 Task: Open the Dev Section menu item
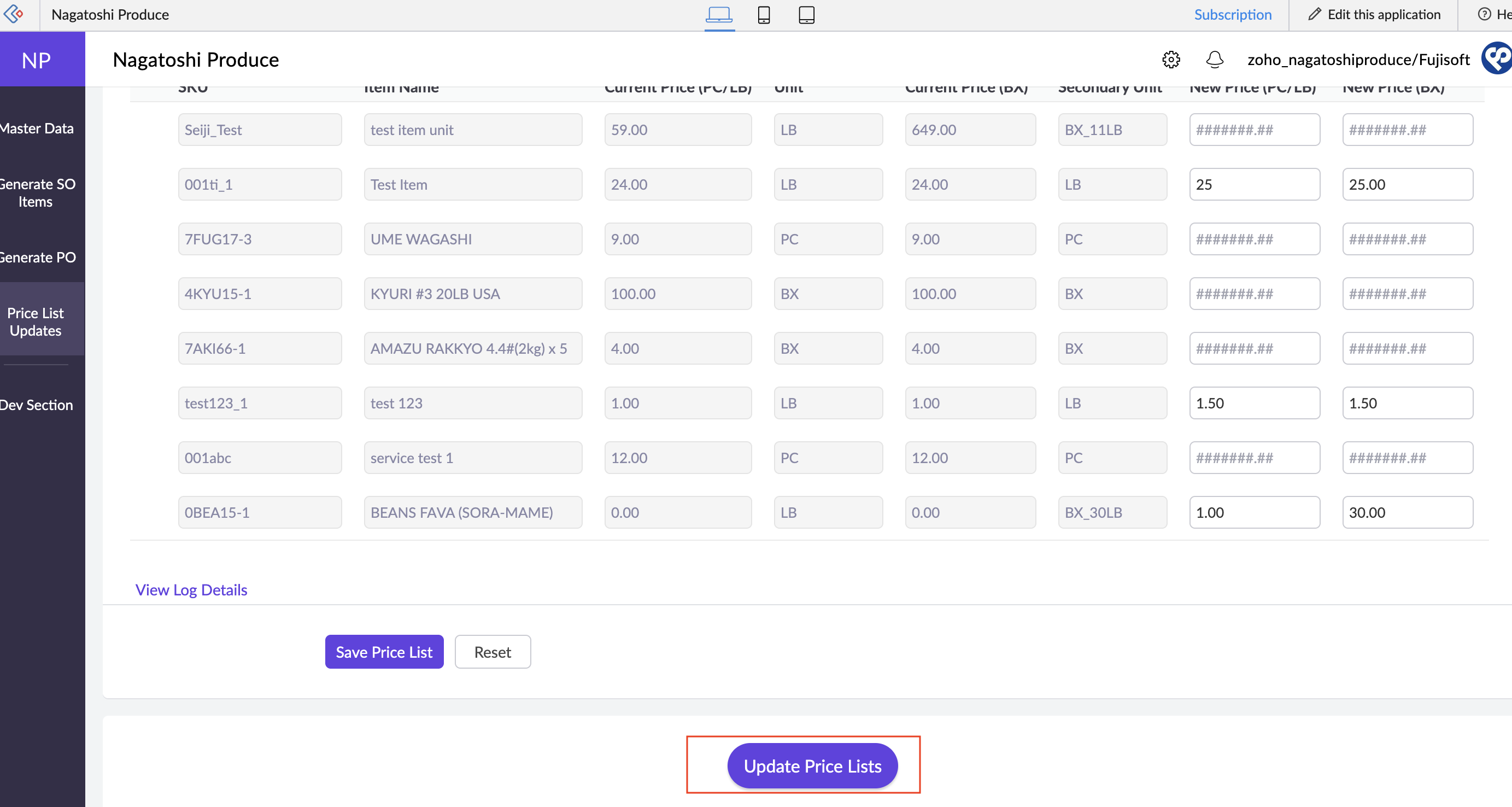37,405
